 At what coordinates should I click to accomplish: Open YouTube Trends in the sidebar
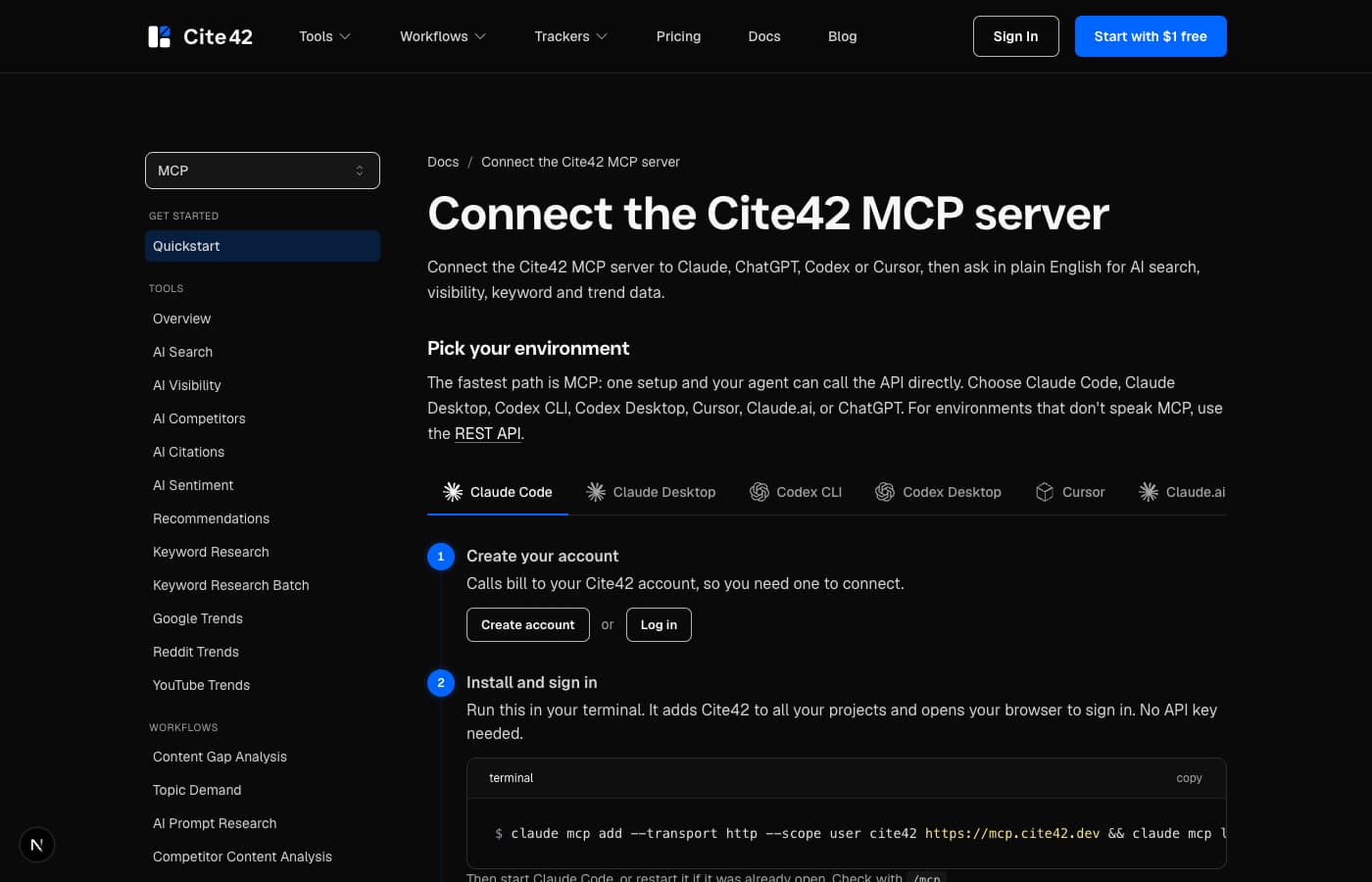pos(263,685)
